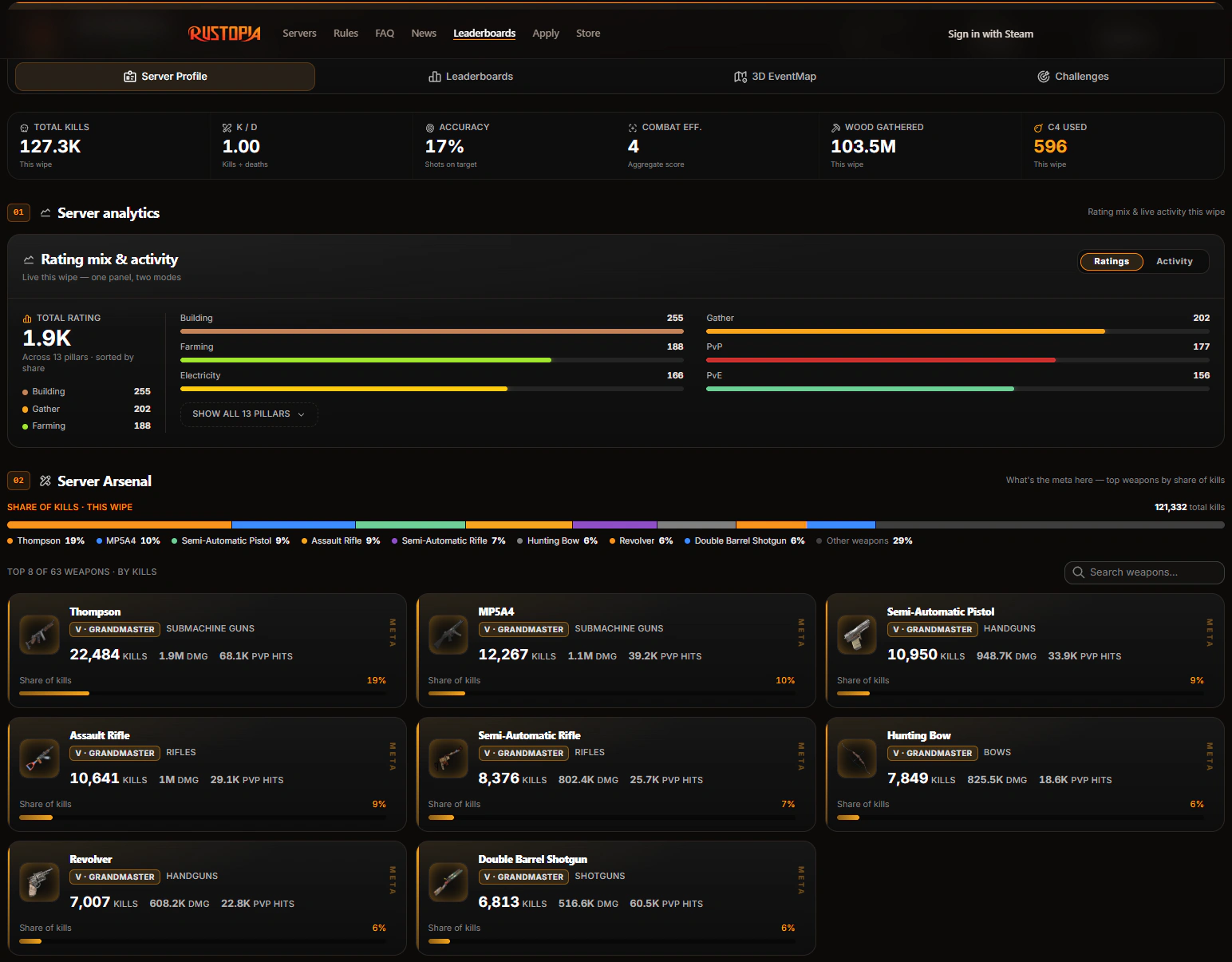Click the Wood Gathered axe icon
The width and height of the screenshot is (1232, 962).
[835, 128]
